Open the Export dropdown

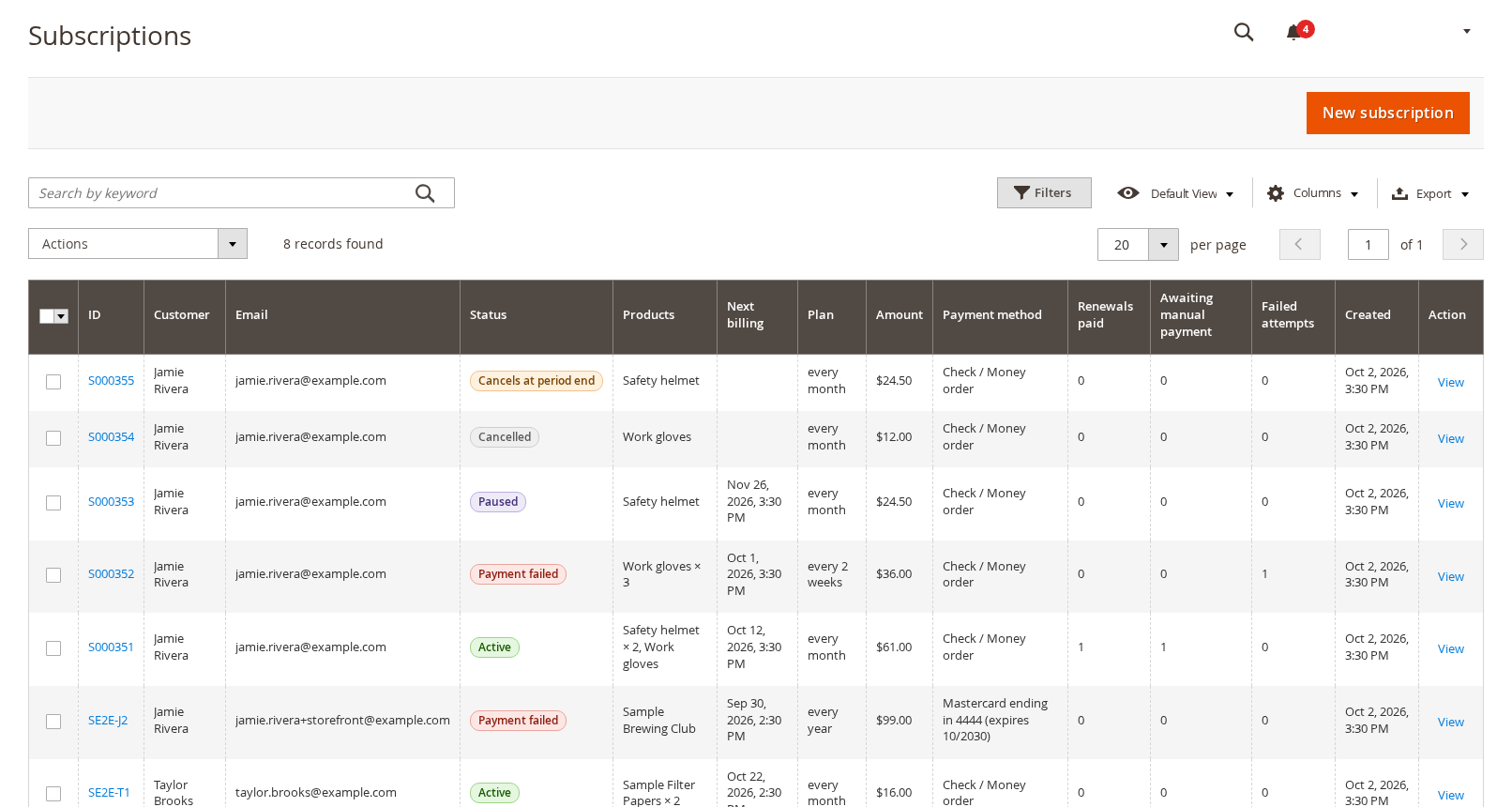(x=1430, y=193)
